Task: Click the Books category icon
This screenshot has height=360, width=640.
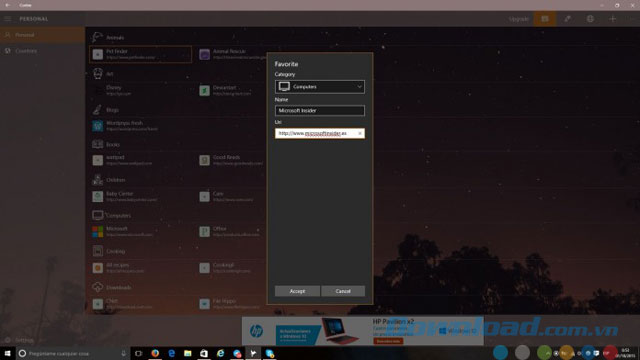Action: coord(98,144)
